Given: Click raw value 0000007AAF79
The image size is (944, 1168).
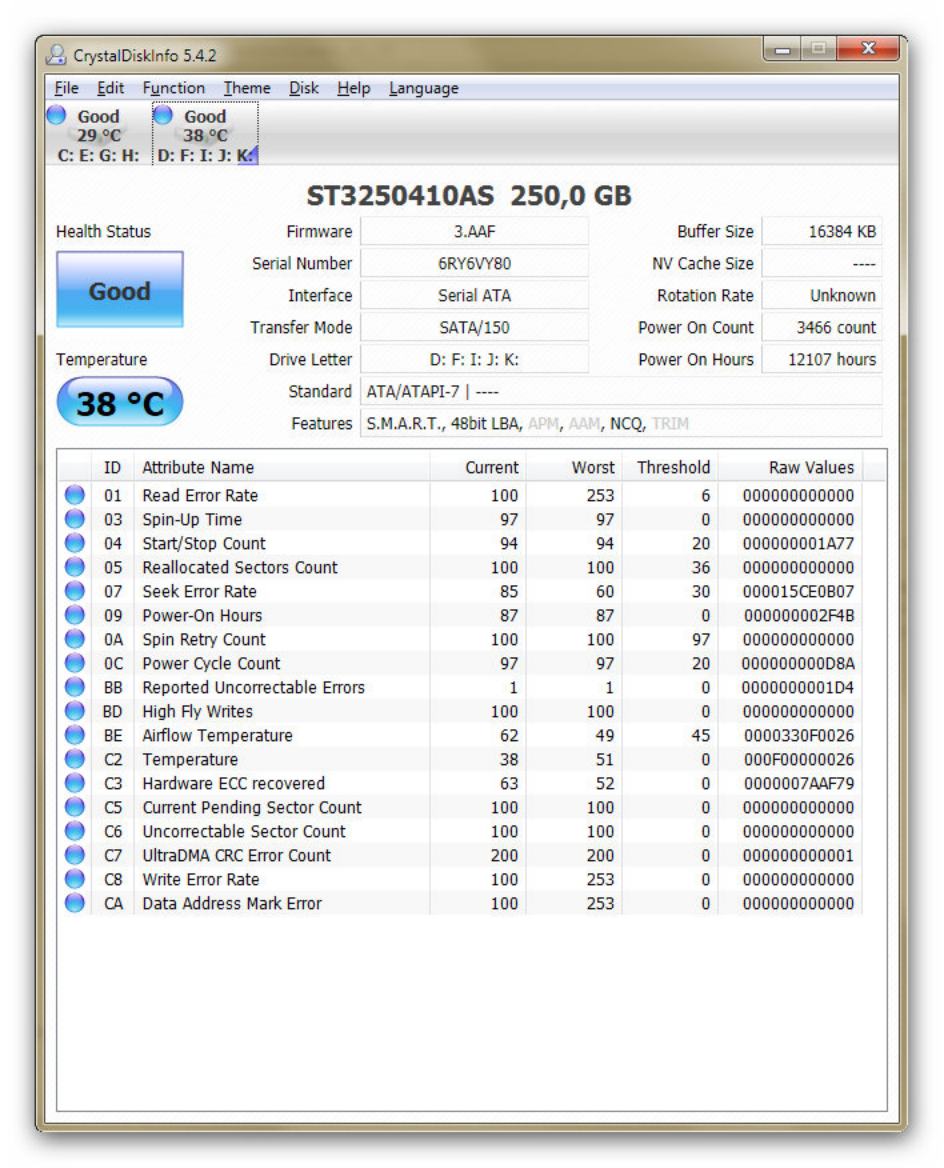Looking at the screenshot, I should (799, 784).
